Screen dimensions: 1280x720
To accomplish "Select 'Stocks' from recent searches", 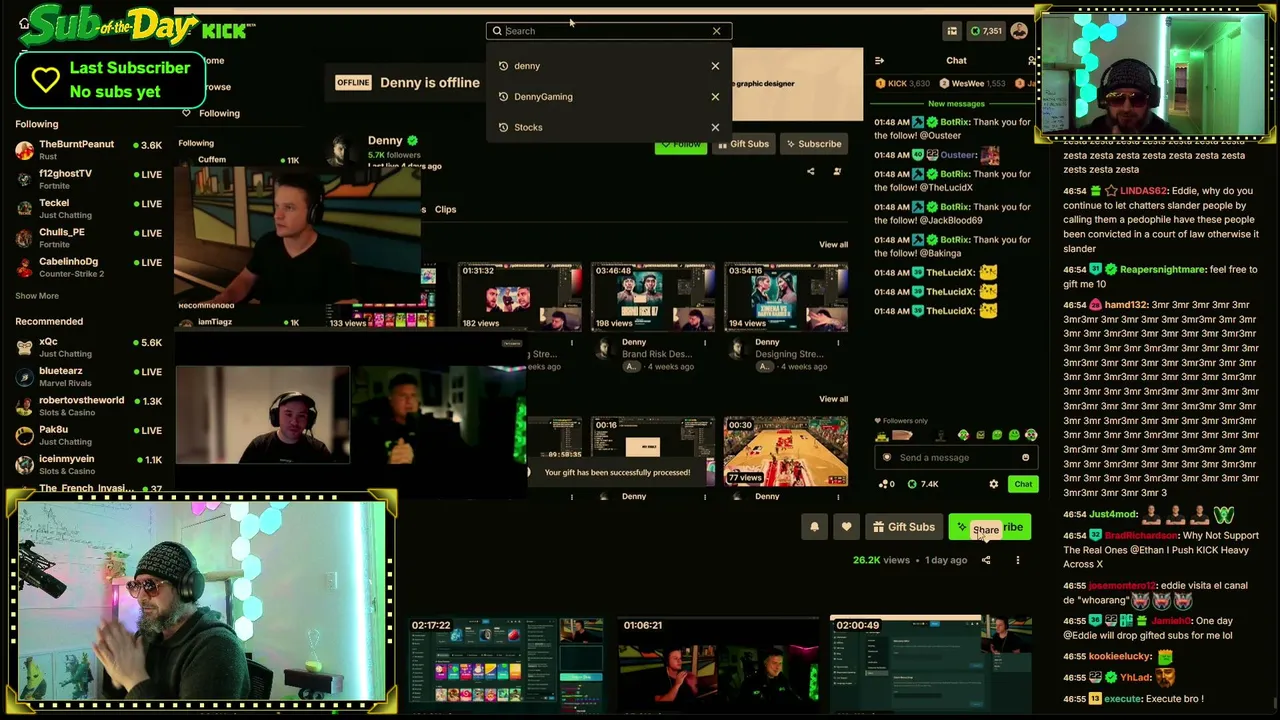I will (528, 128).
